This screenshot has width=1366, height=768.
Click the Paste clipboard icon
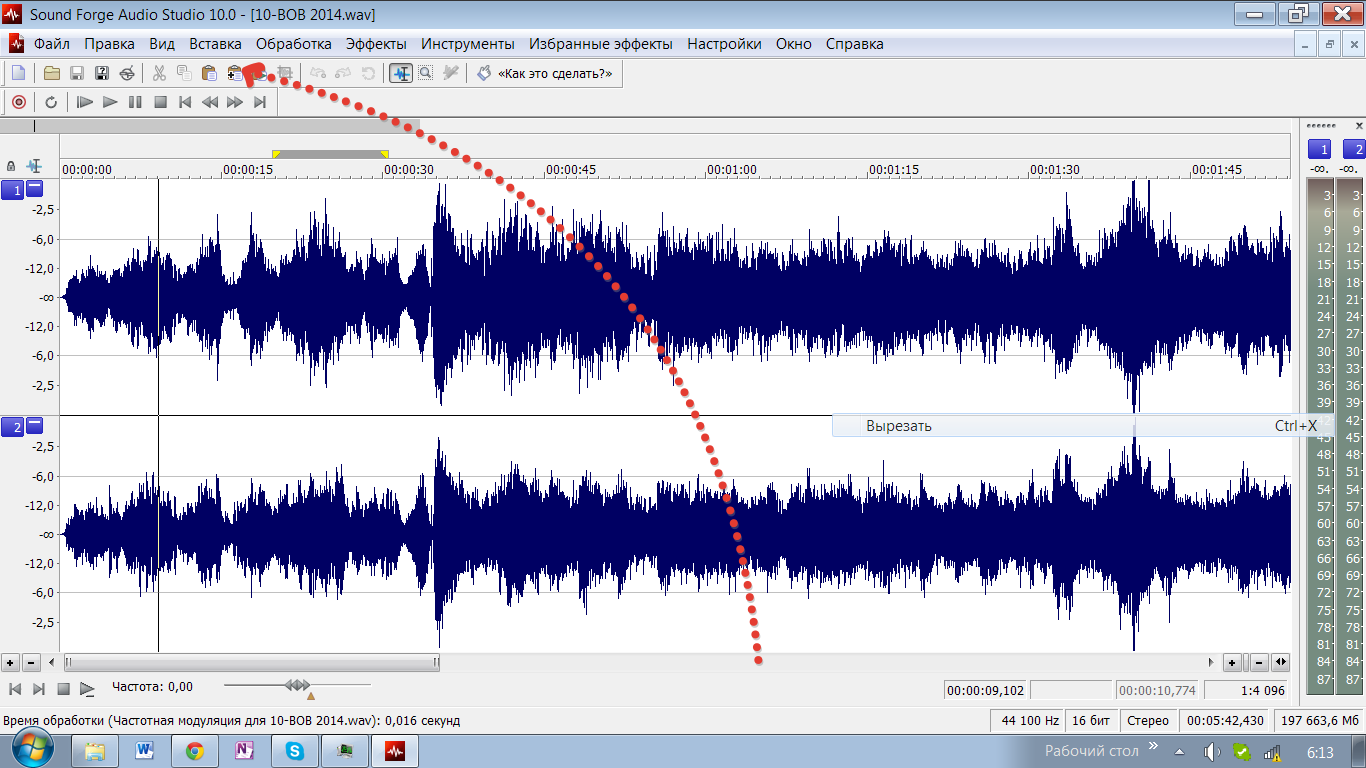point(209,73)
